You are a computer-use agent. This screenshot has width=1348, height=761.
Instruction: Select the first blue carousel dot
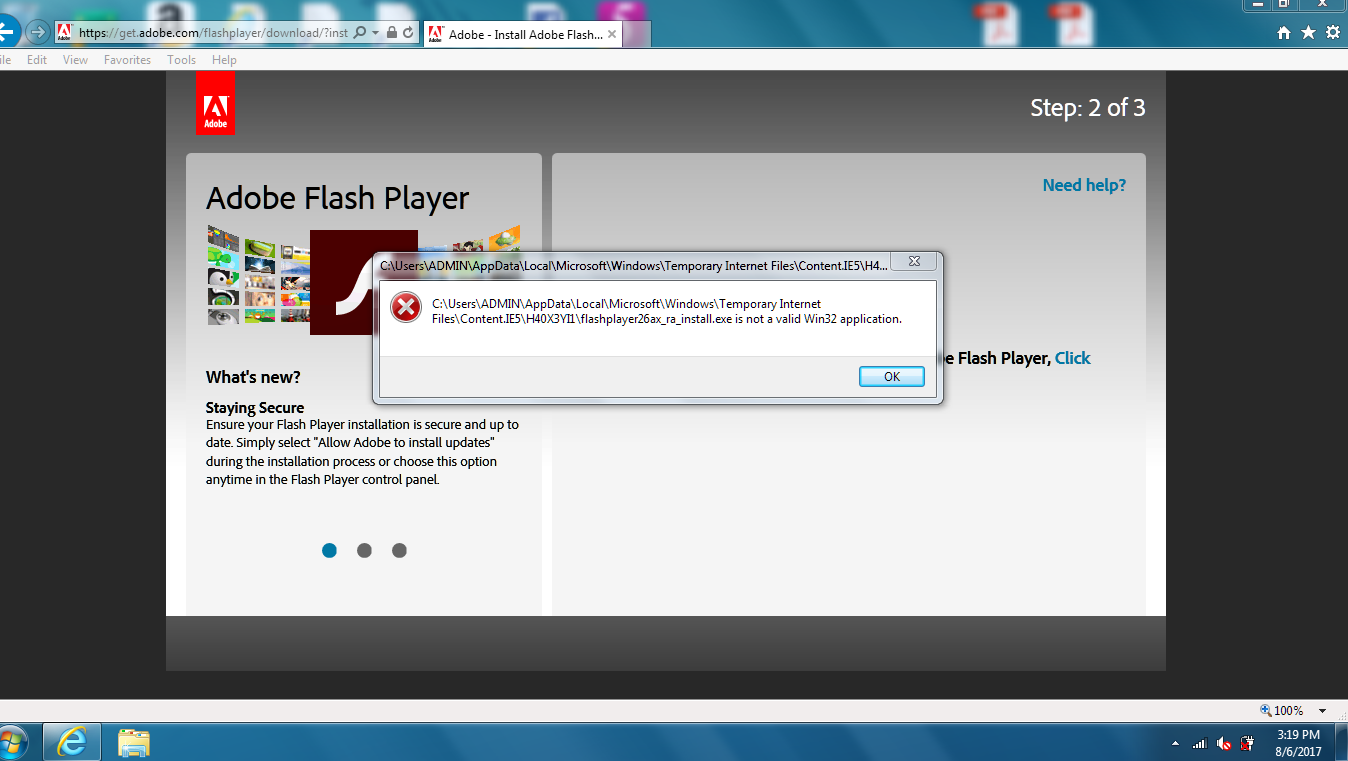point(329,550)
